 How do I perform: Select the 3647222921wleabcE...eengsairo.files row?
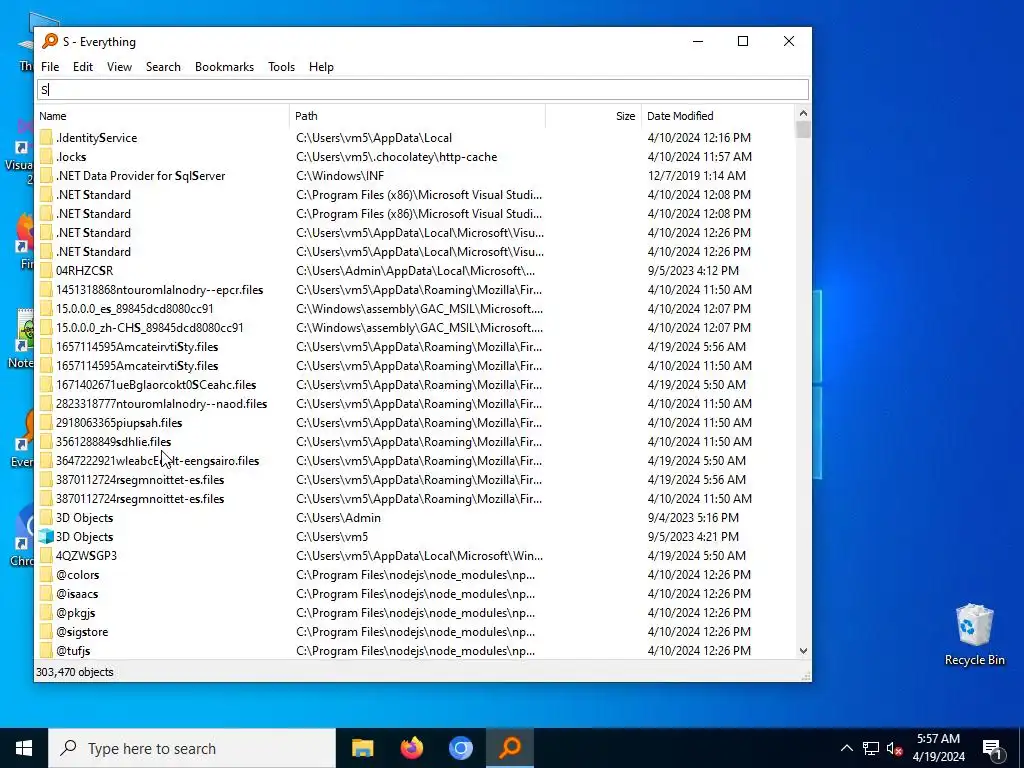(x=416, y=460)
